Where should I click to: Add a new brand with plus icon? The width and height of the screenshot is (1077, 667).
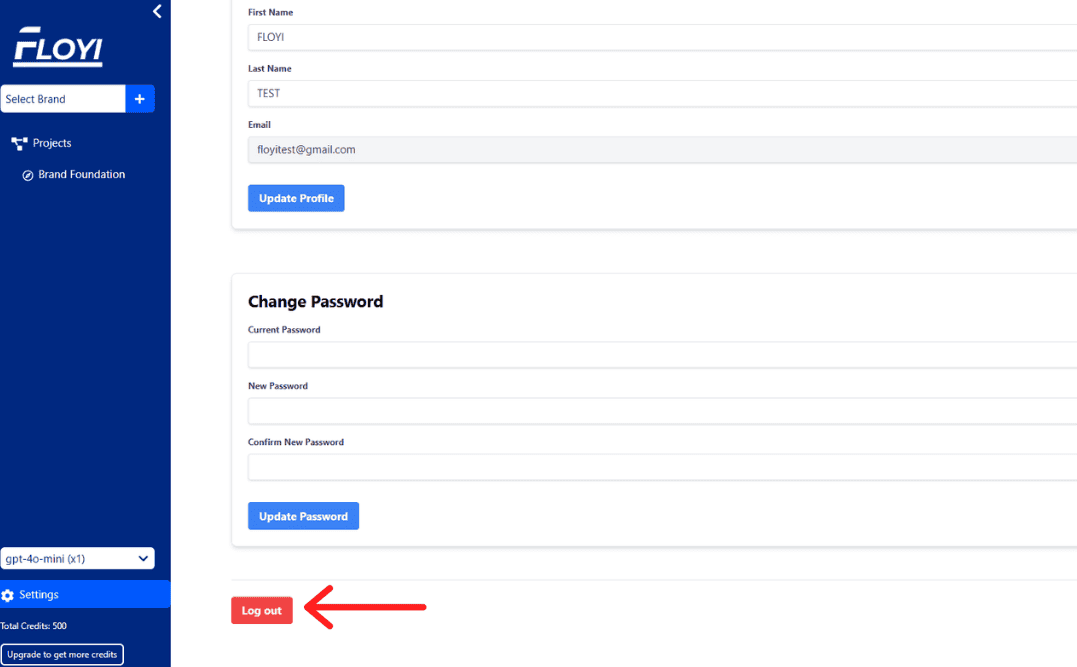tap(140, 99)
